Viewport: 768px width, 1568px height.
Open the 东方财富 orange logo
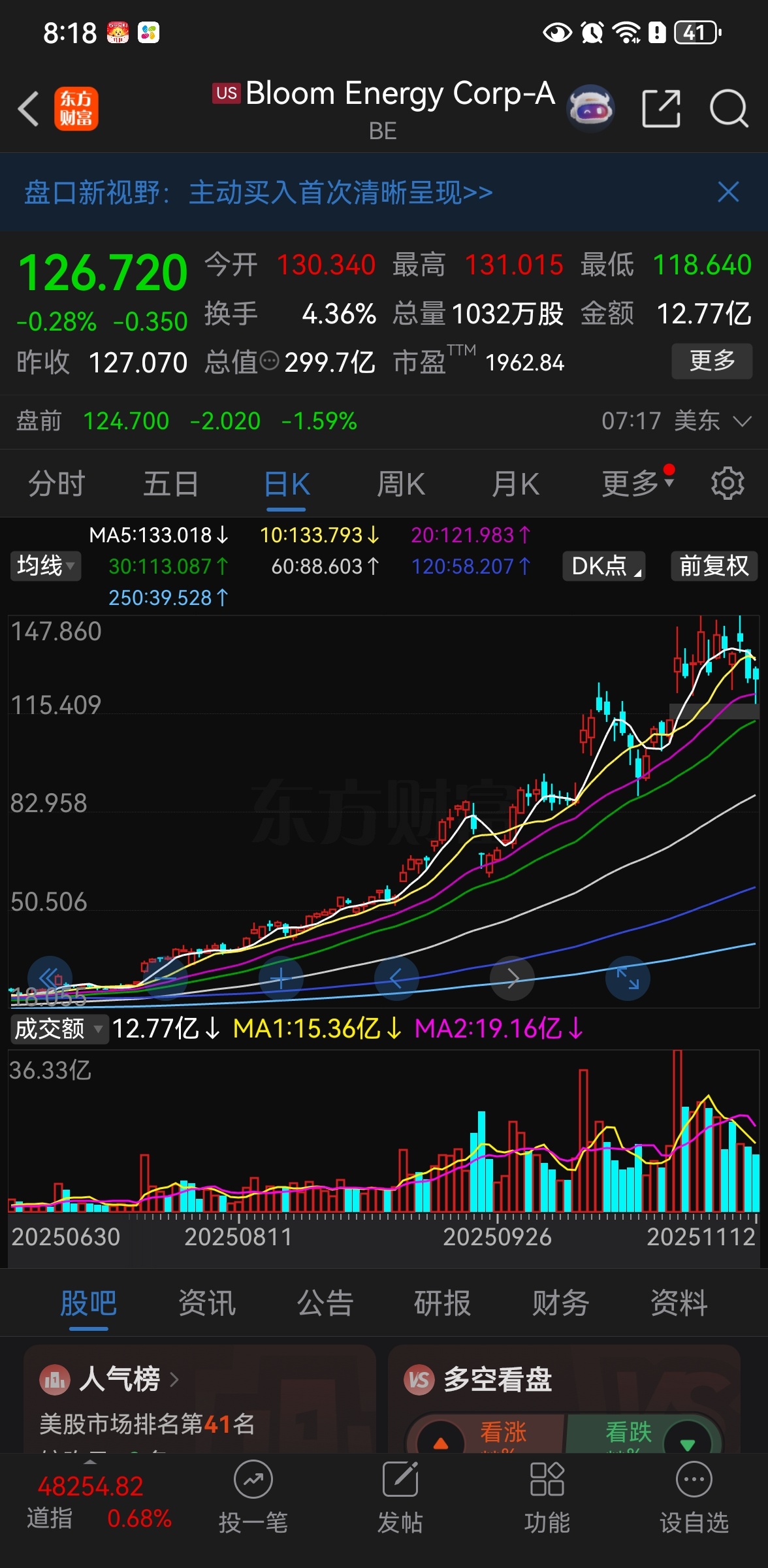pos(76,108)
